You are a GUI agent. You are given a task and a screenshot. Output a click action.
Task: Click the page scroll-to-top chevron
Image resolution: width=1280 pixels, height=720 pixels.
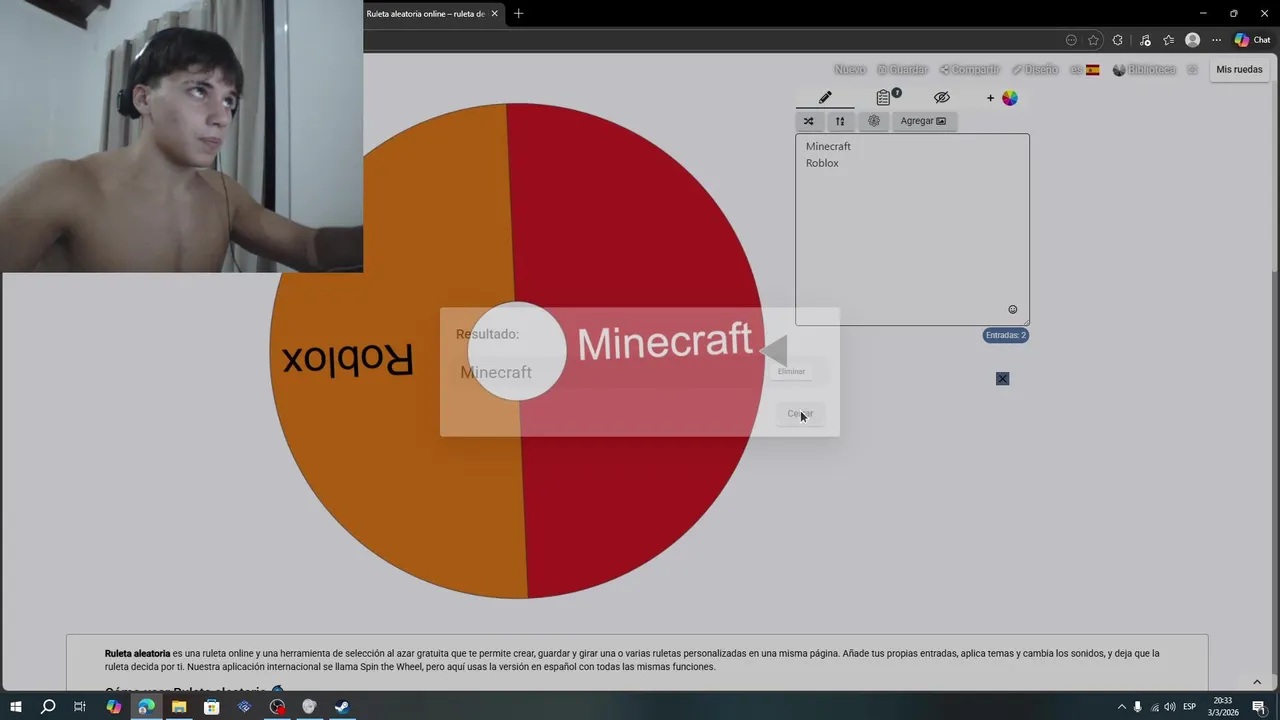click(1257, 682)
